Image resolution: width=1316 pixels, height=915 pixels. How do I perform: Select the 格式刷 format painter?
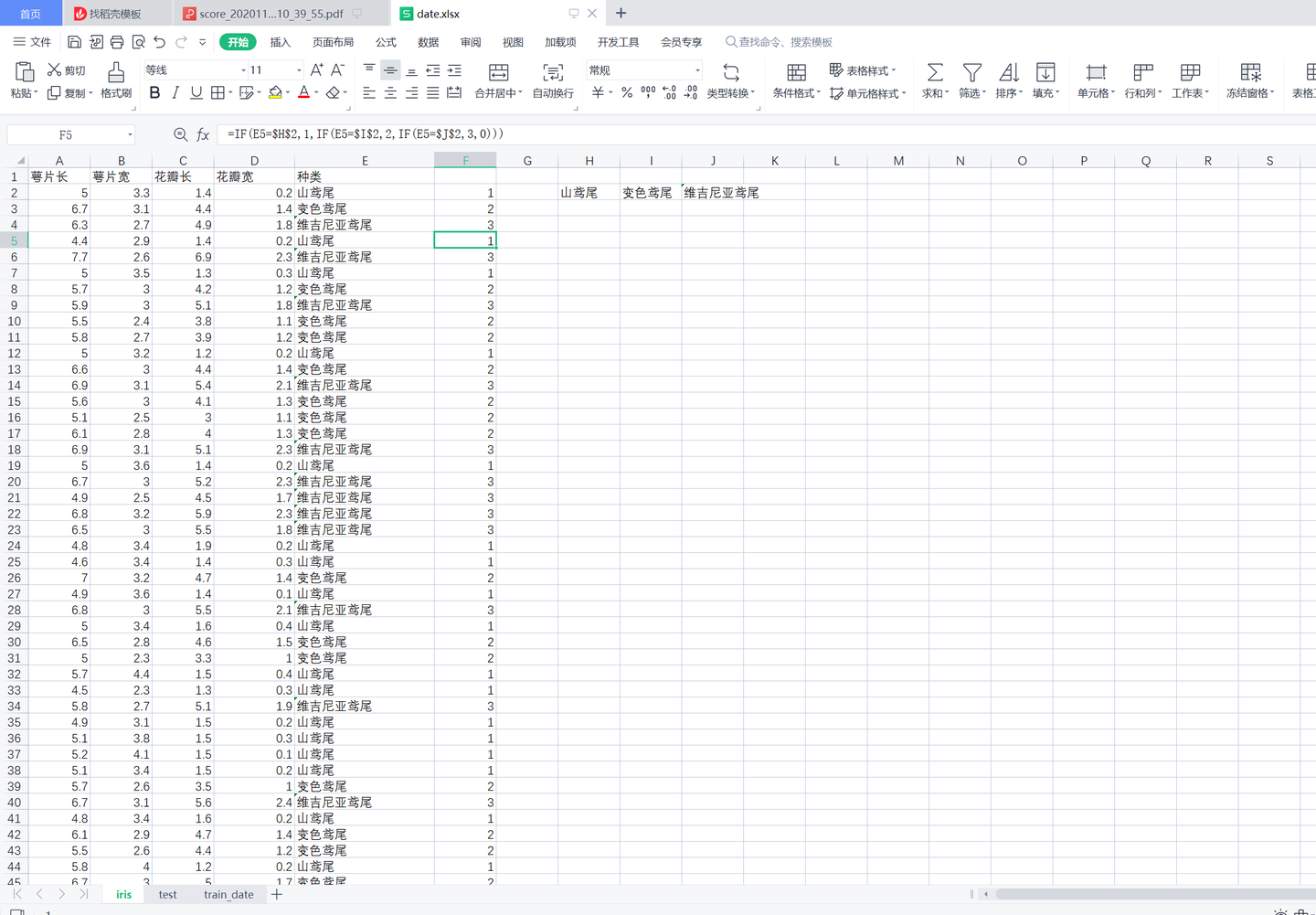116,80
